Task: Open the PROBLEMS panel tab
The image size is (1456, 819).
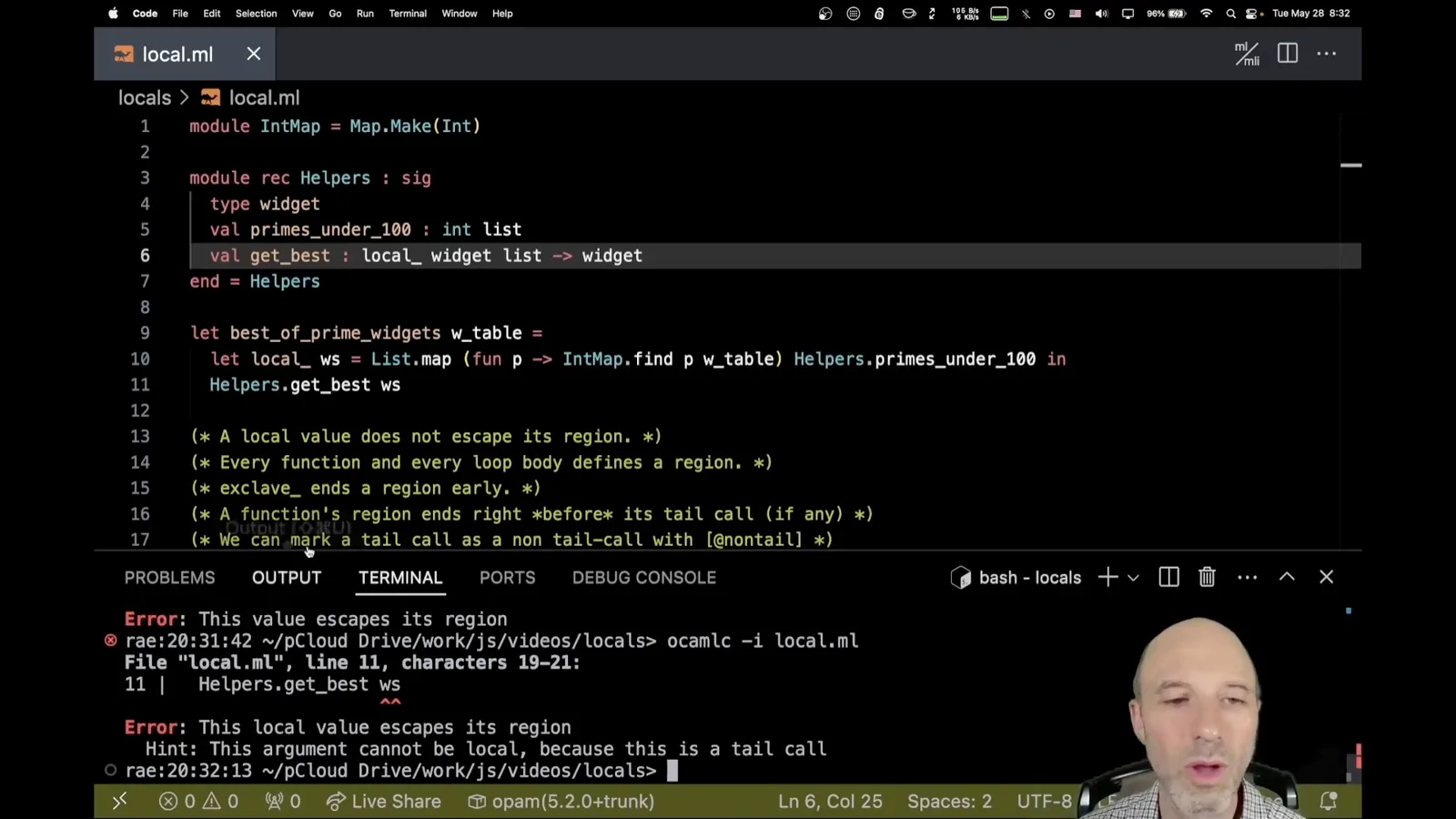Action: pos(170,578)
